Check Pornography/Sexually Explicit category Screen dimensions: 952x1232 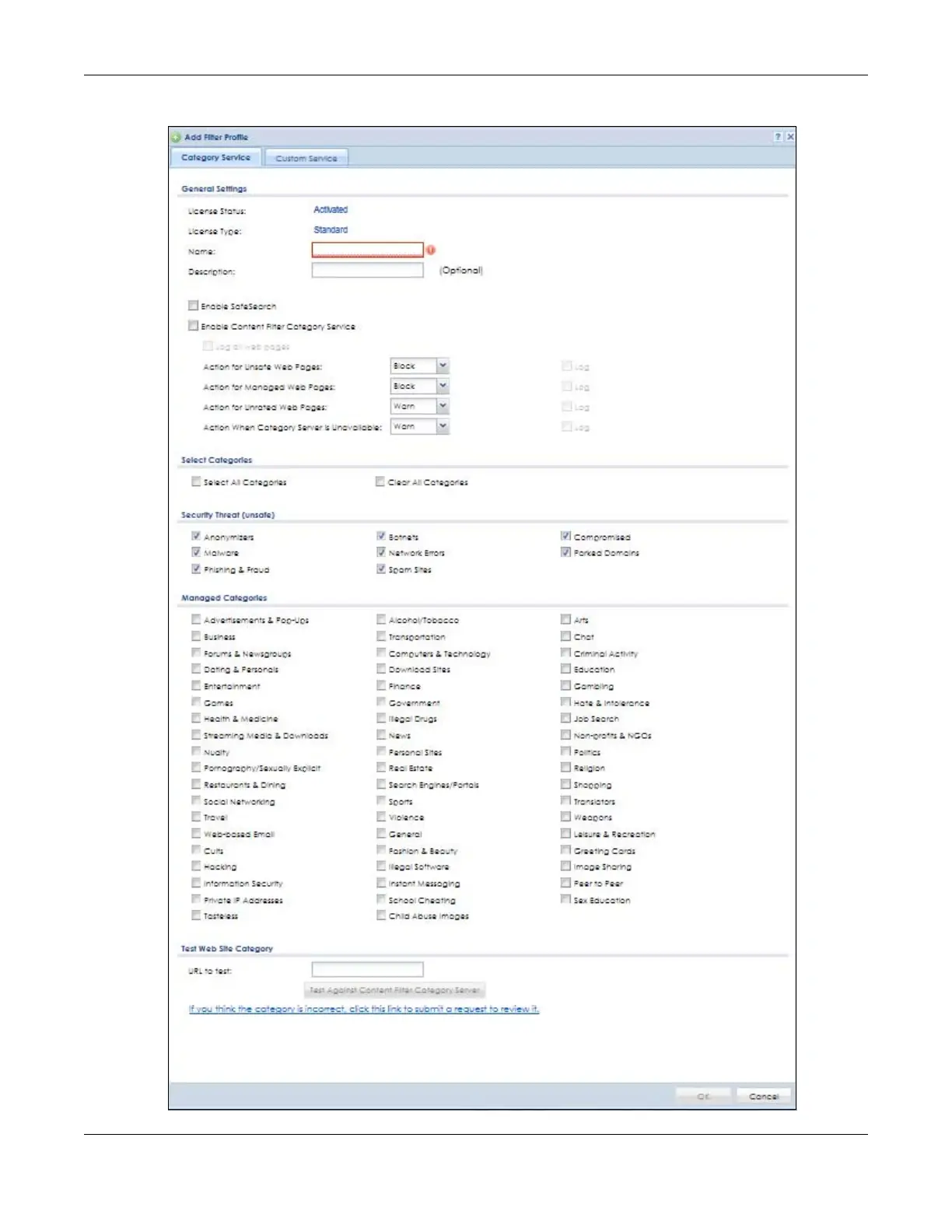pos(196,767)
